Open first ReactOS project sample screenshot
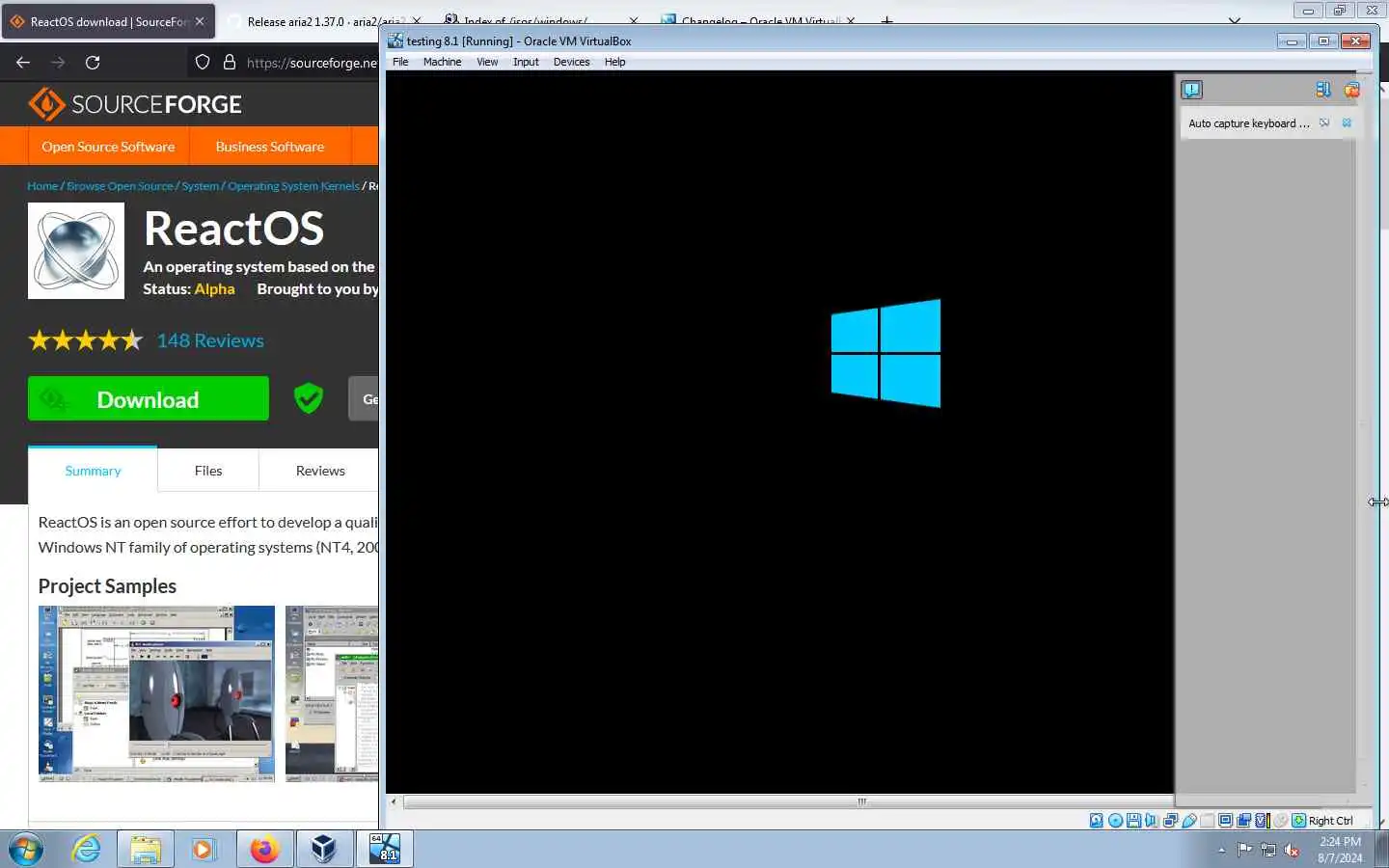The height and width of the screenshot is (868, 1389). 156,693
